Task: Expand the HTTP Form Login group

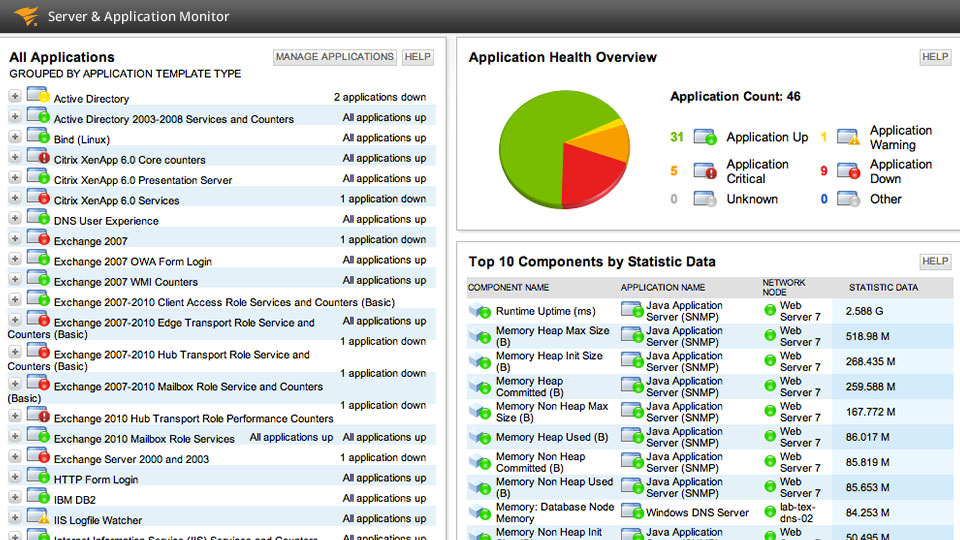Action: tap(15, 477)
